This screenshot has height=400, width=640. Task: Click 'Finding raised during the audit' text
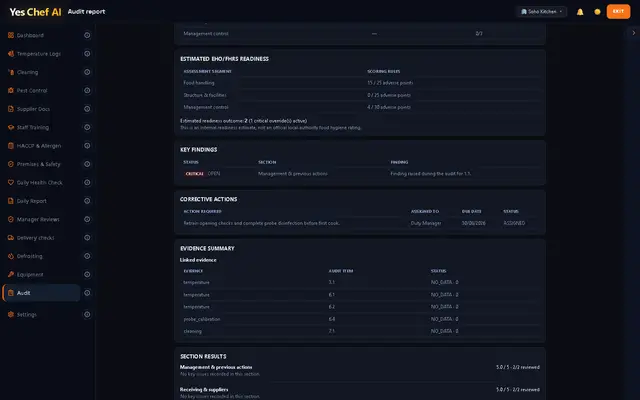pos(431,173)
